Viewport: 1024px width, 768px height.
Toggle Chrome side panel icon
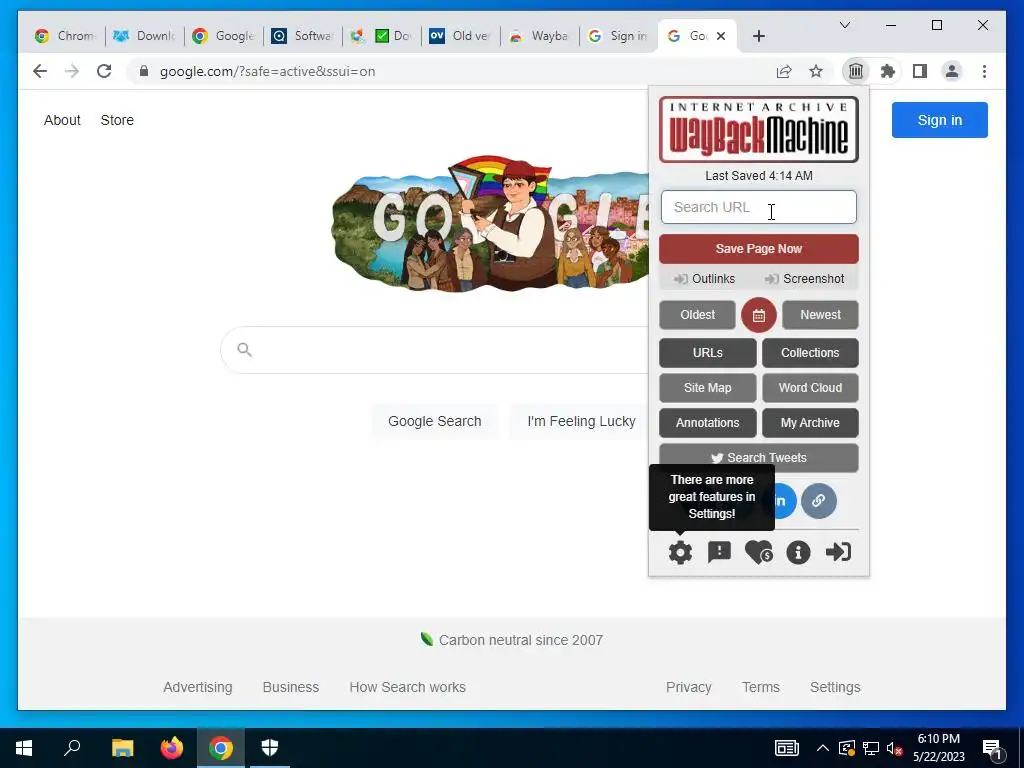pos(920,71)
